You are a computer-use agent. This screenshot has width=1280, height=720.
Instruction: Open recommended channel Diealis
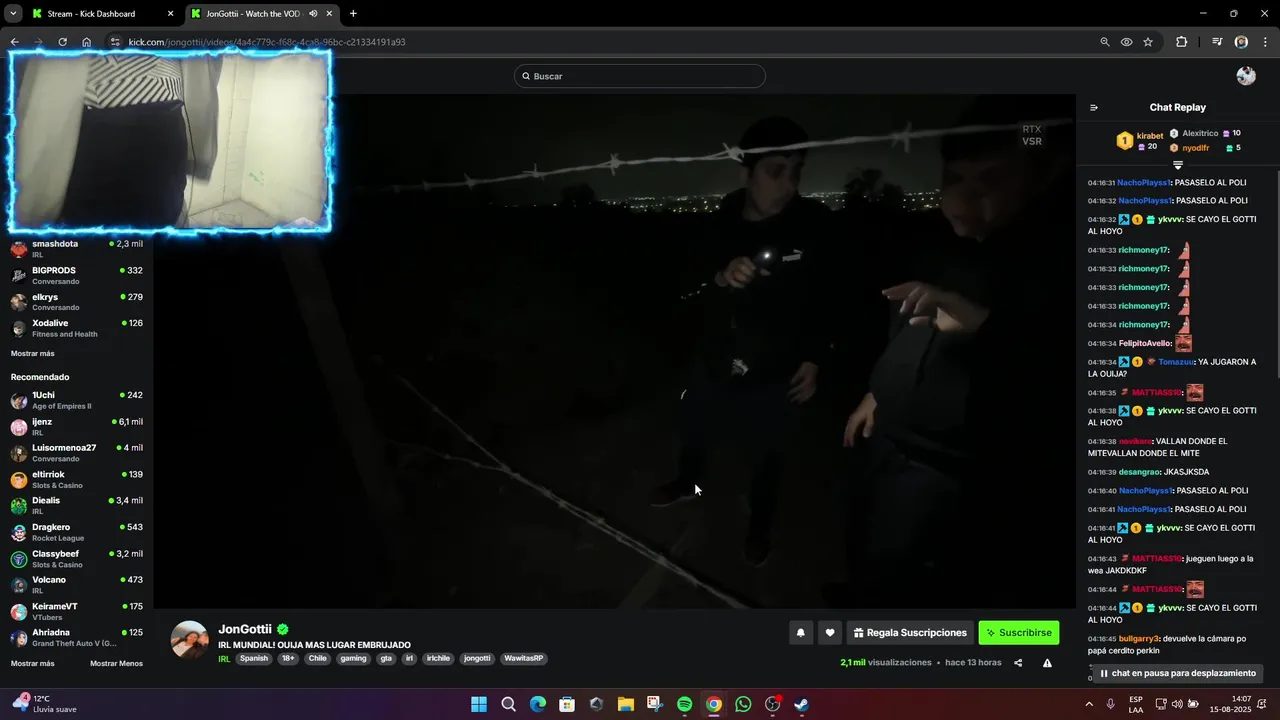point(77,506)
